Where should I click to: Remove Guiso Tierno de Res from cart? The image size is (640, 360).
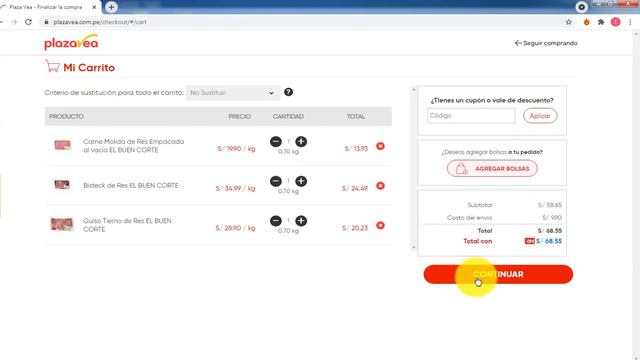[380, 225]
